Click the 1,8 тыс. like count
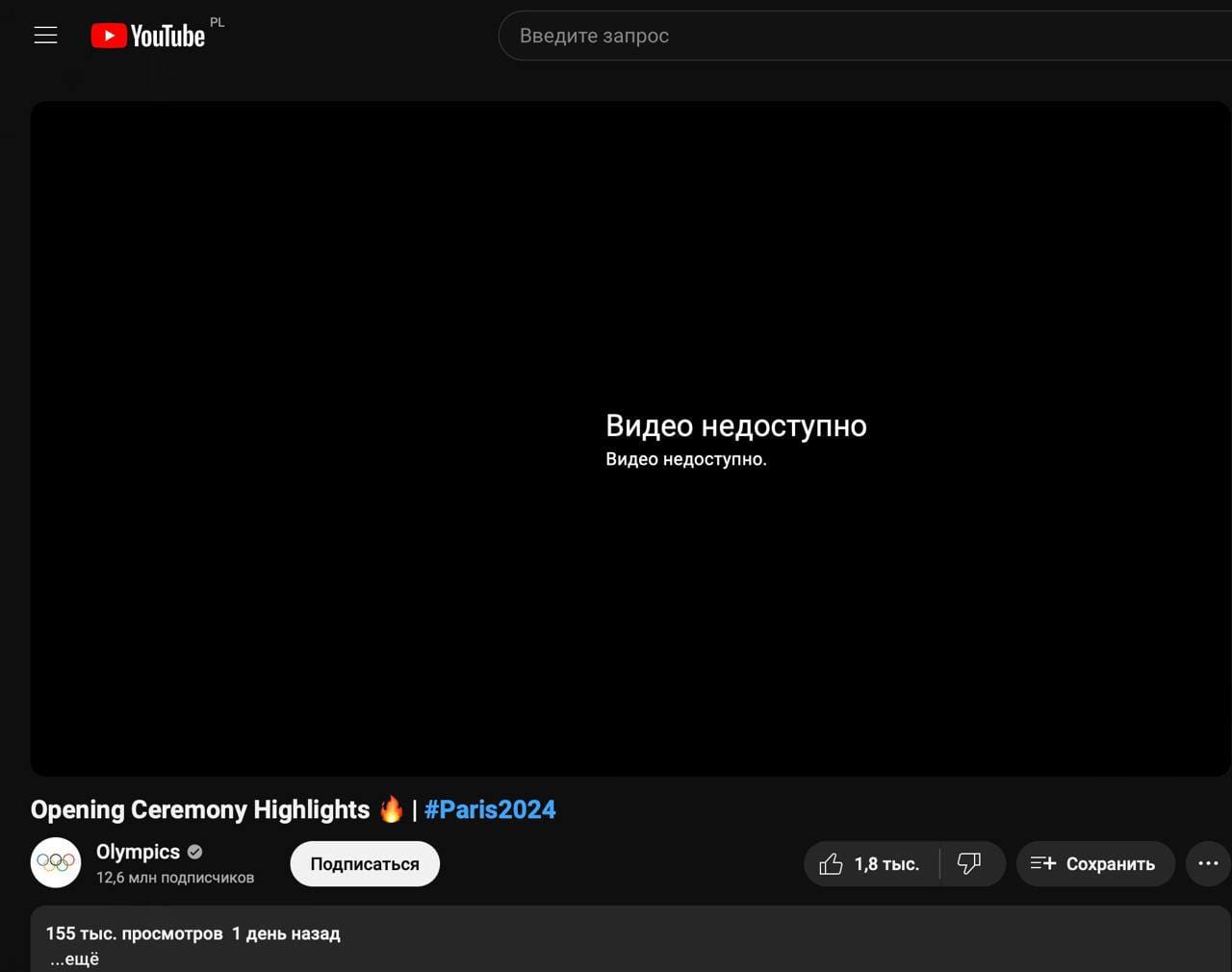Screen dimensions: 1232x972 (x=886, y=864)
